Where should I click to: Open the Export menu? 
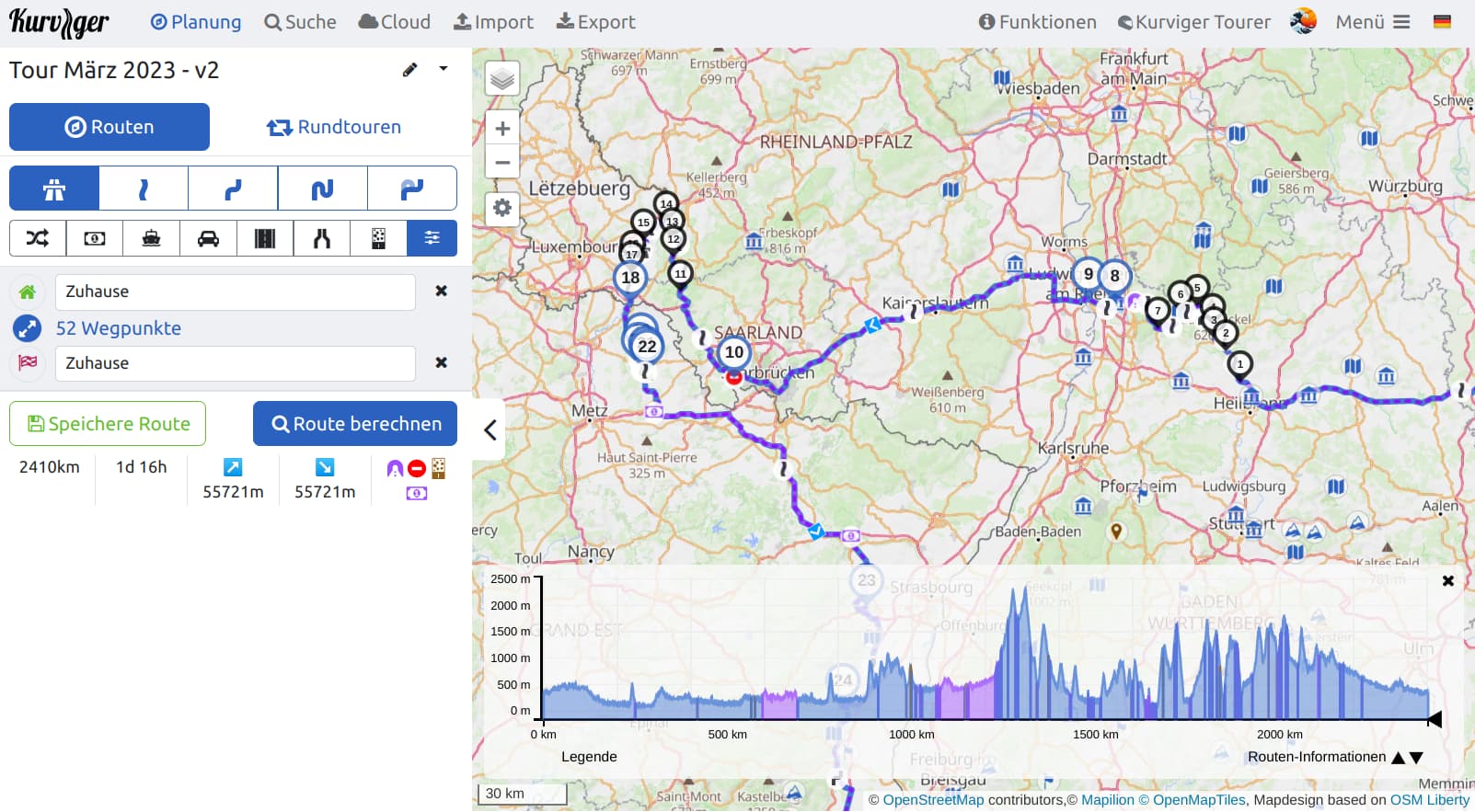pyautogui.click(x=596, y=22)
